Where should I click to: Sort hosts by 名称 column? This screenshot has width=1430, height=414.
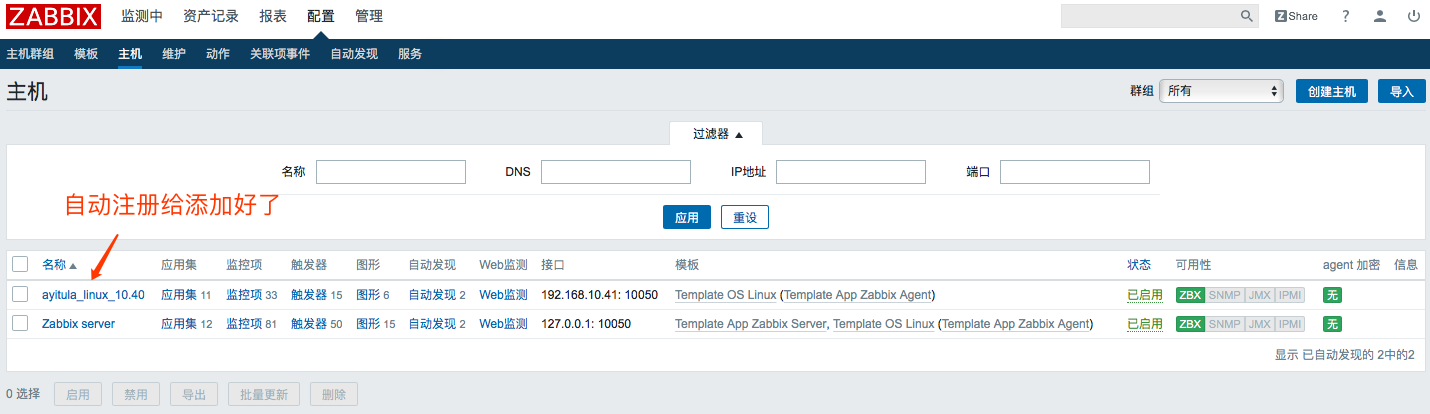tap(59, 265)
